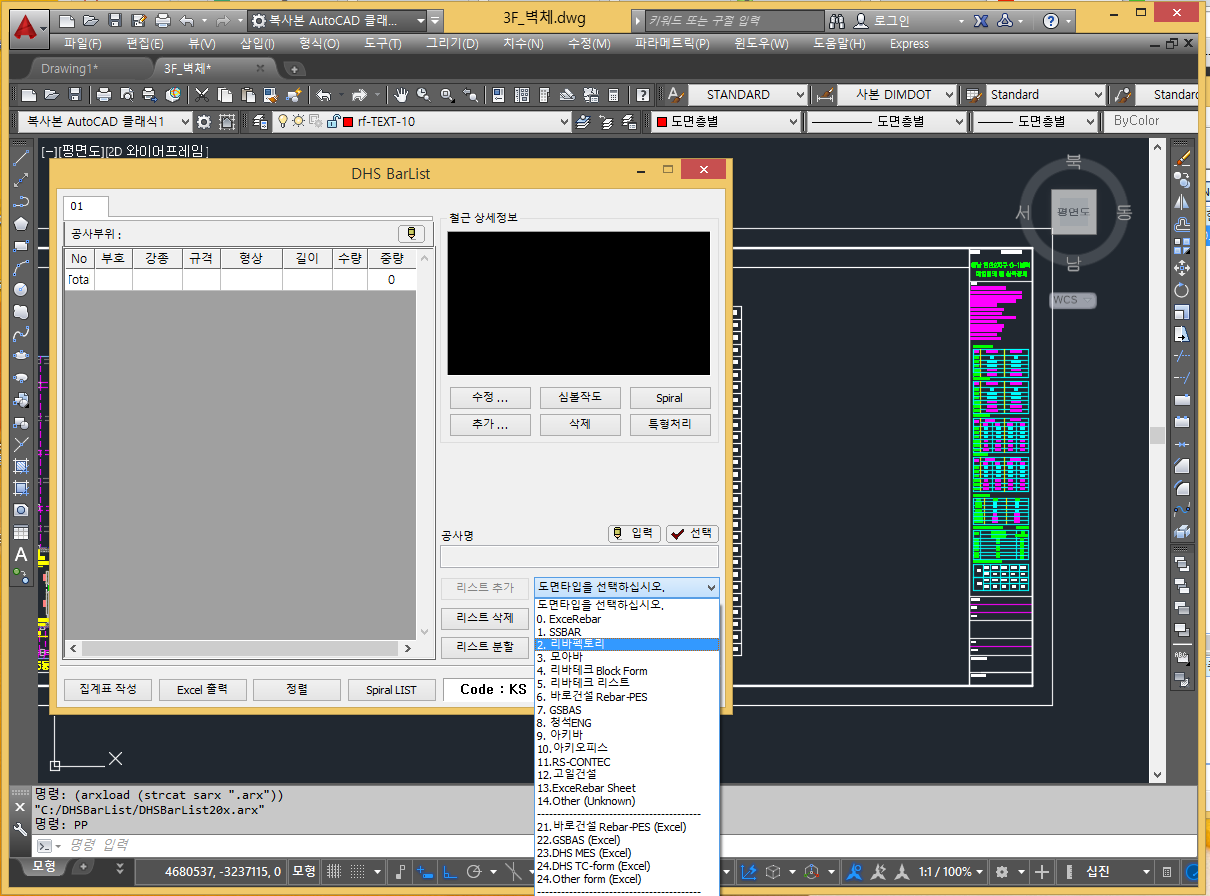Click the Help question mark in standard toolbar
Viewport: 1210px width, 896px height.
click(x=643, y=95)
